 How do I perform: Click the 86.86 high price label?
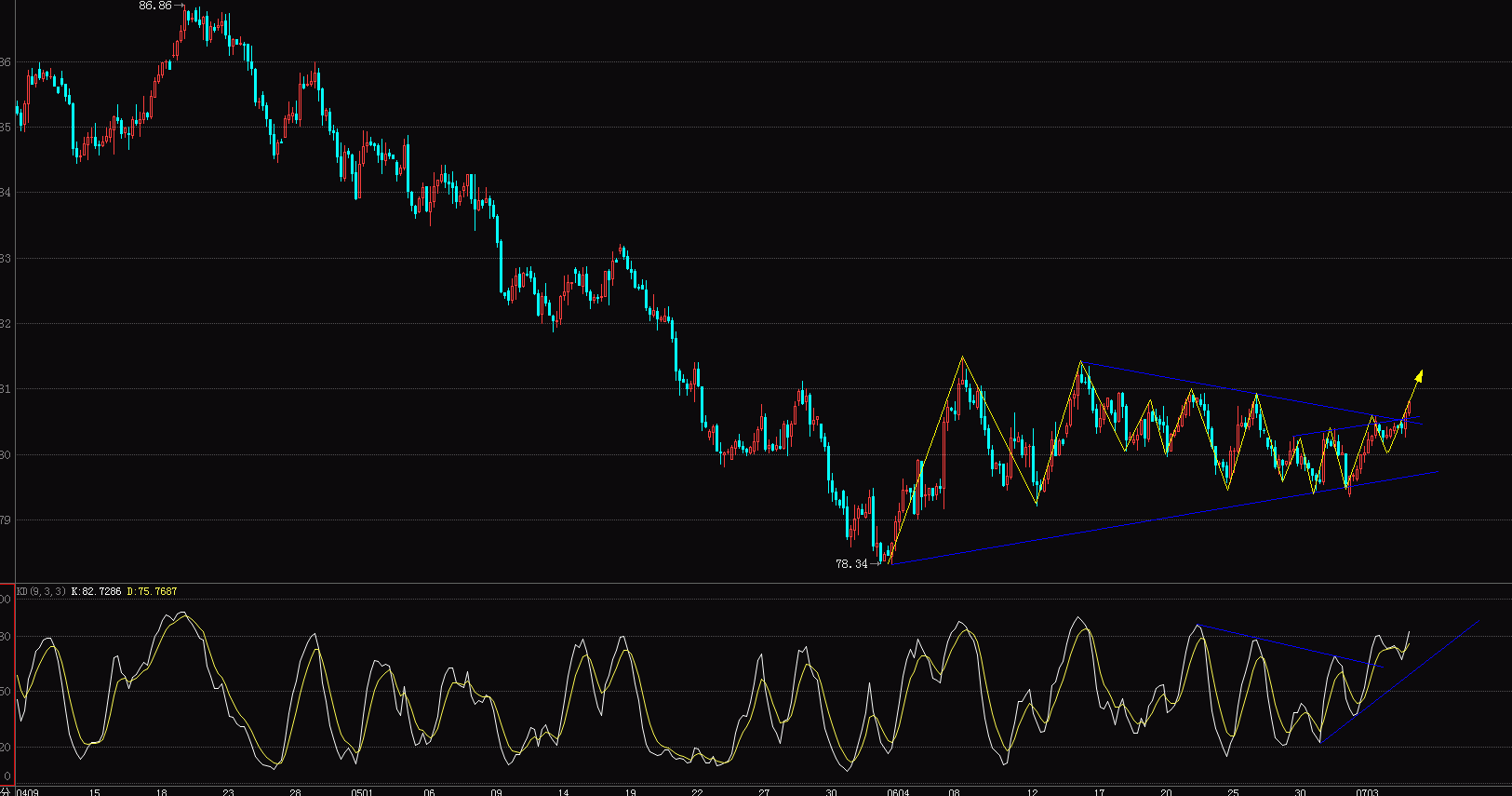coord(155,6)
